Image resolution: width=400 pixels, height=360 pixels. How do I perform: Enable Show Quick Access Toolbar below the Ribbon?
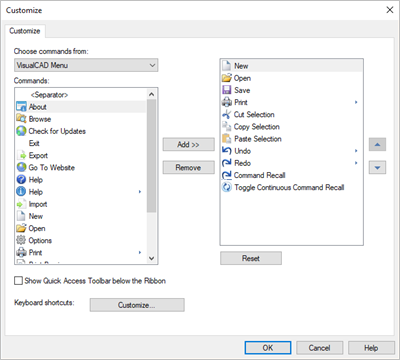[18, 281]
